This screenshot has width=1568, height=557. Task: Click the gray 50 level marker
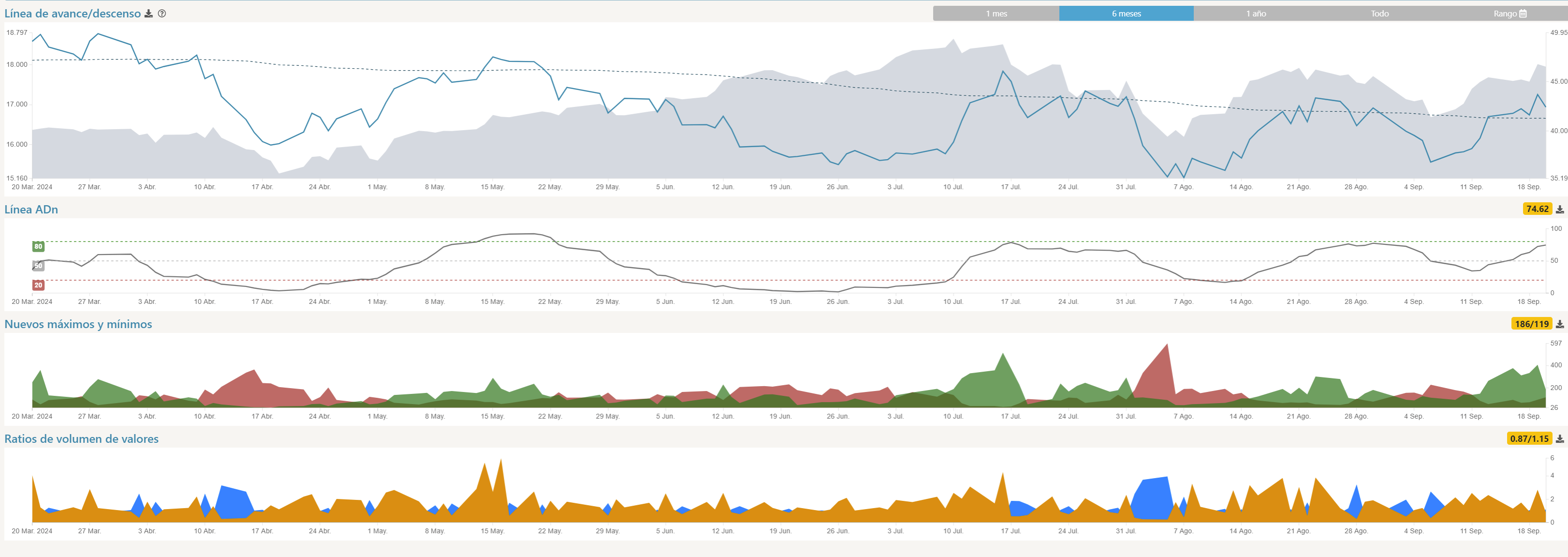point(38,266)
